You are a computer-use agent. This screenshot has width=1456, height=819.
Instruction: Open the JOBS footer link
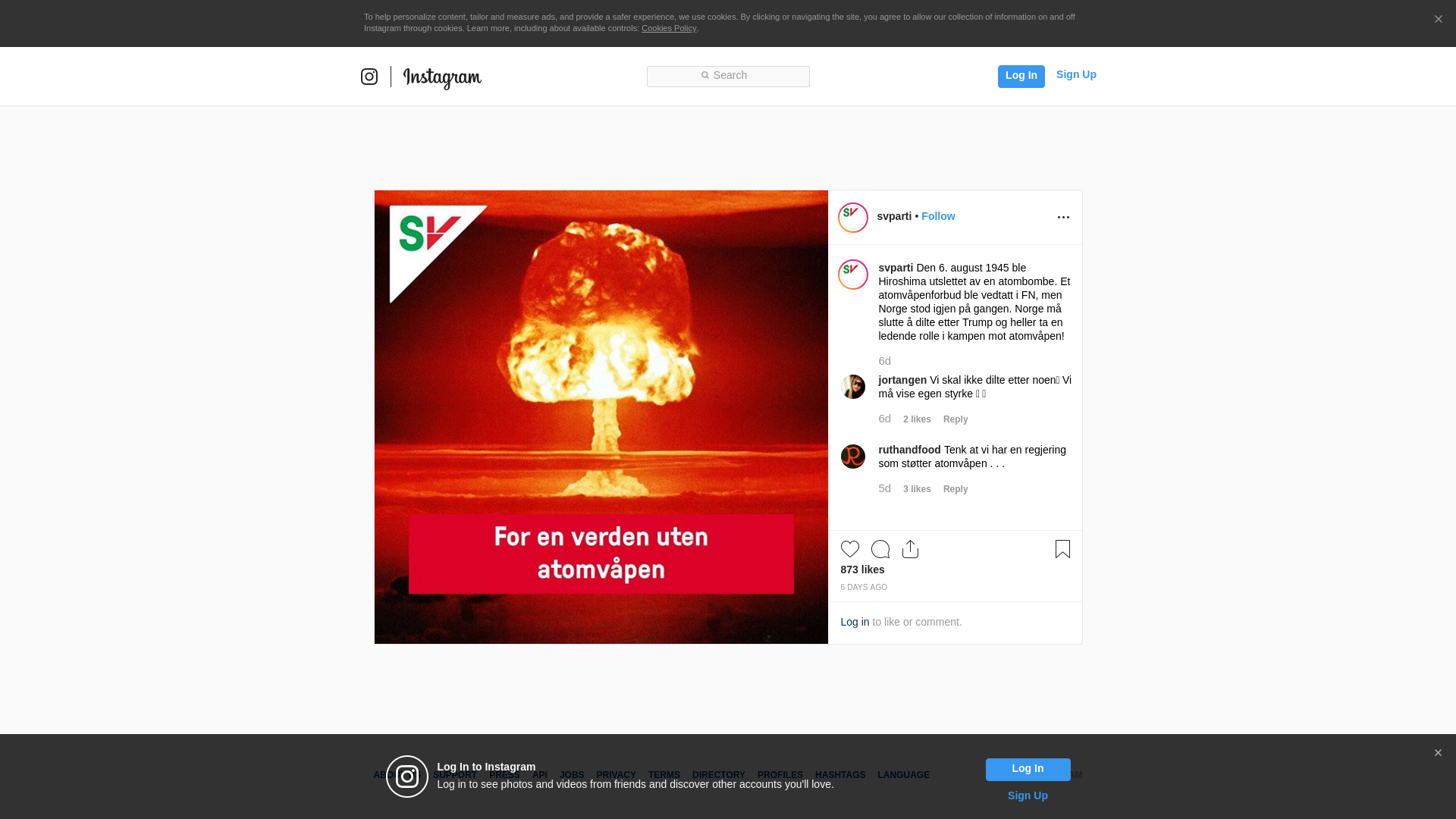tap(572, 775)
